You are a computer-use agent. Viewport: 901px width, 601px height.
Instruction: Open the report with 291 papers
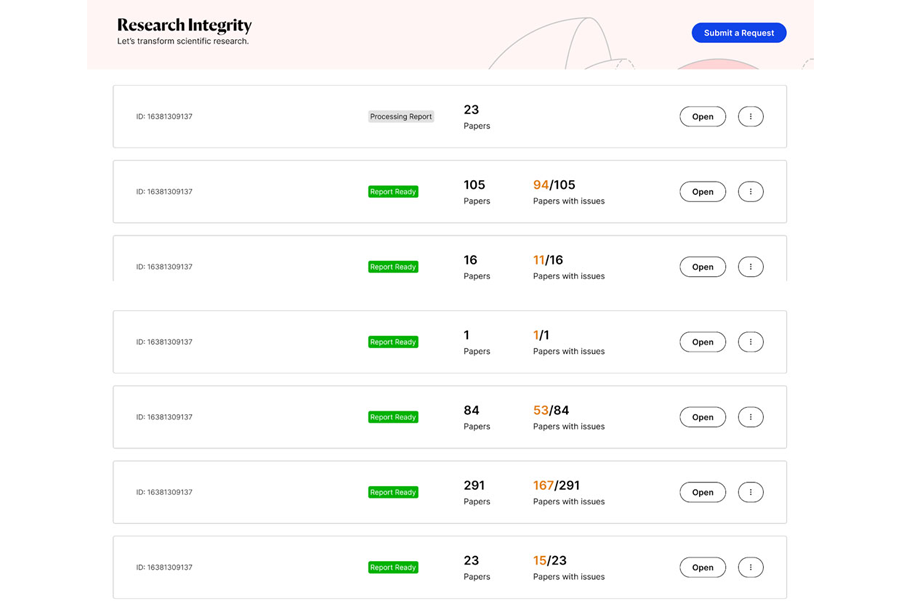click(702, 492)
